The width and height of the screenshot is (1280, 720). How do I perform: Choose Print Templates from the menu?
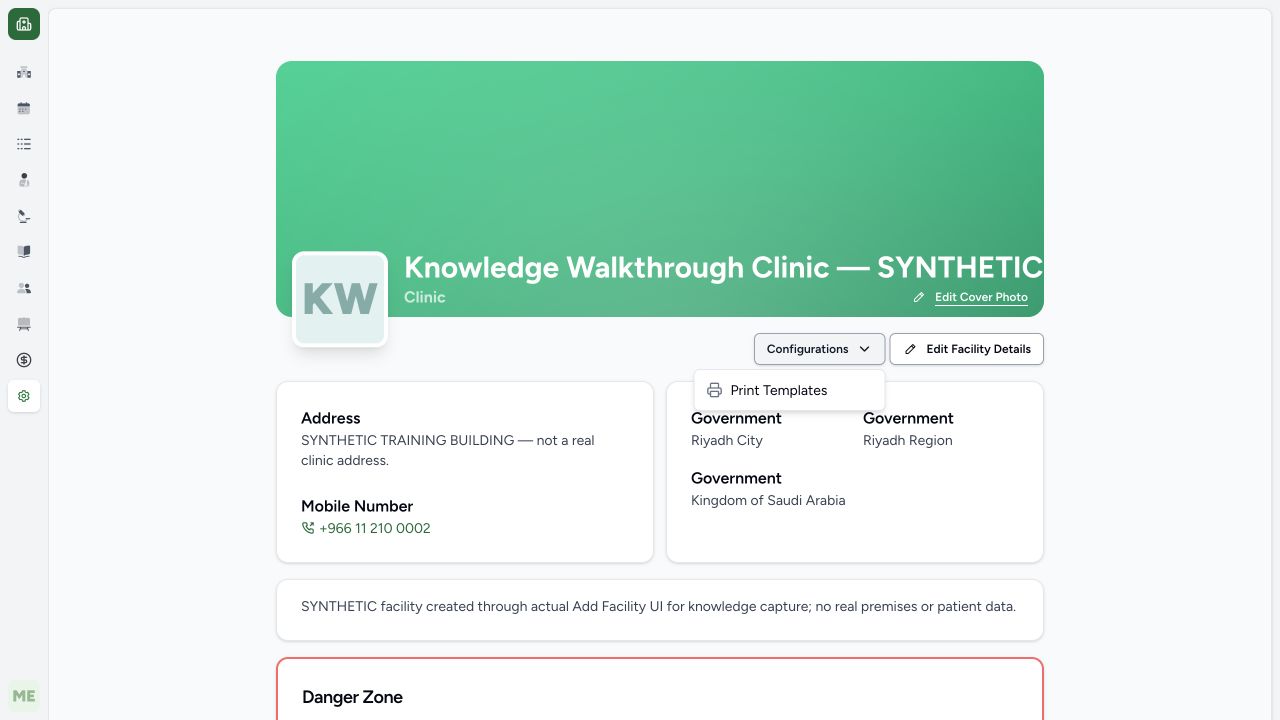789,390
